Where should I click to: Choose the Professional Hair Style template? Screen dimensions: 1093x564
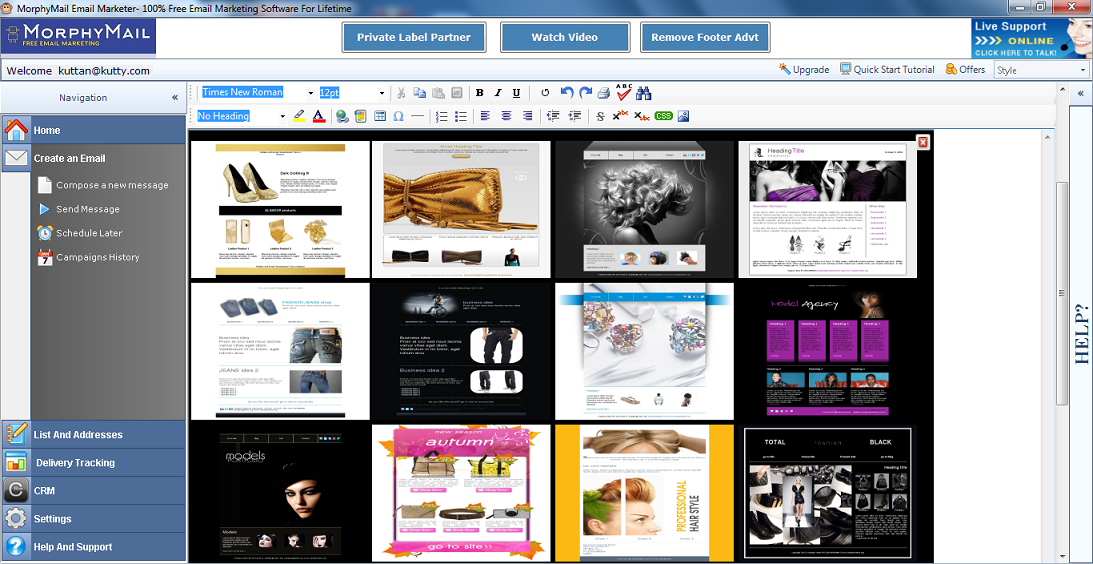pos(645,492)
